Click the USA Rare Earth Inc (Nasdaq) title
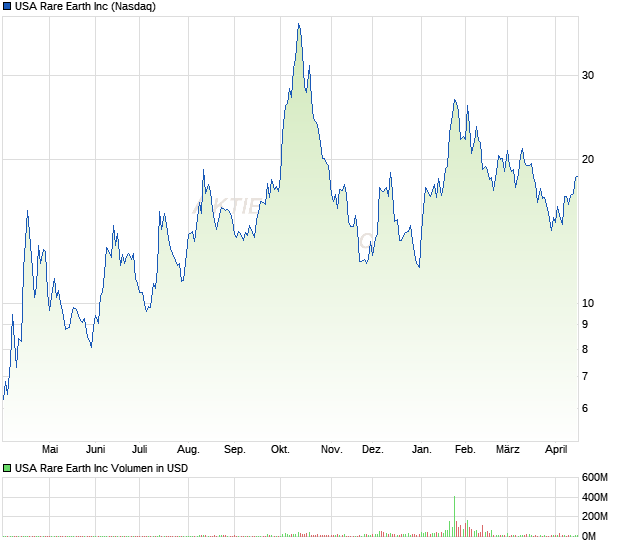The image size is (620, 546). click(85, 7)
